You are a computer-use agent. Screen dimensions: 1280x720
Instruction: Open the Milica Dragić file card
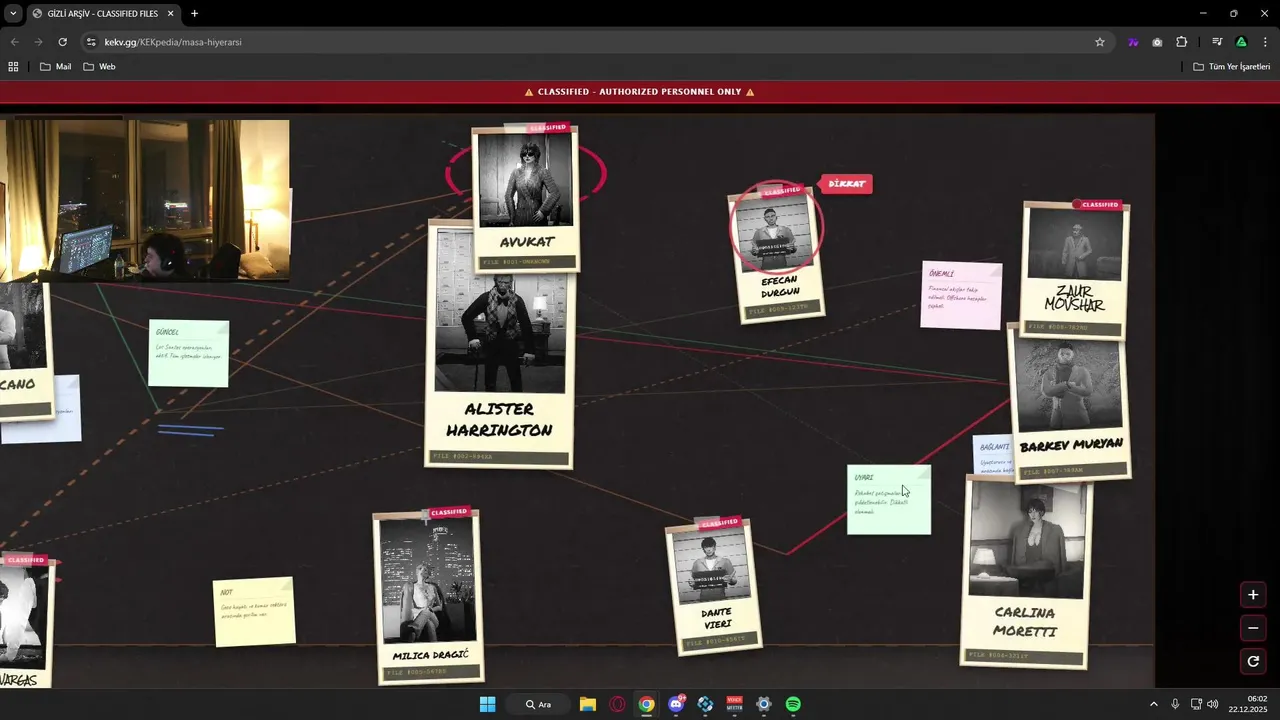(430, 598)
